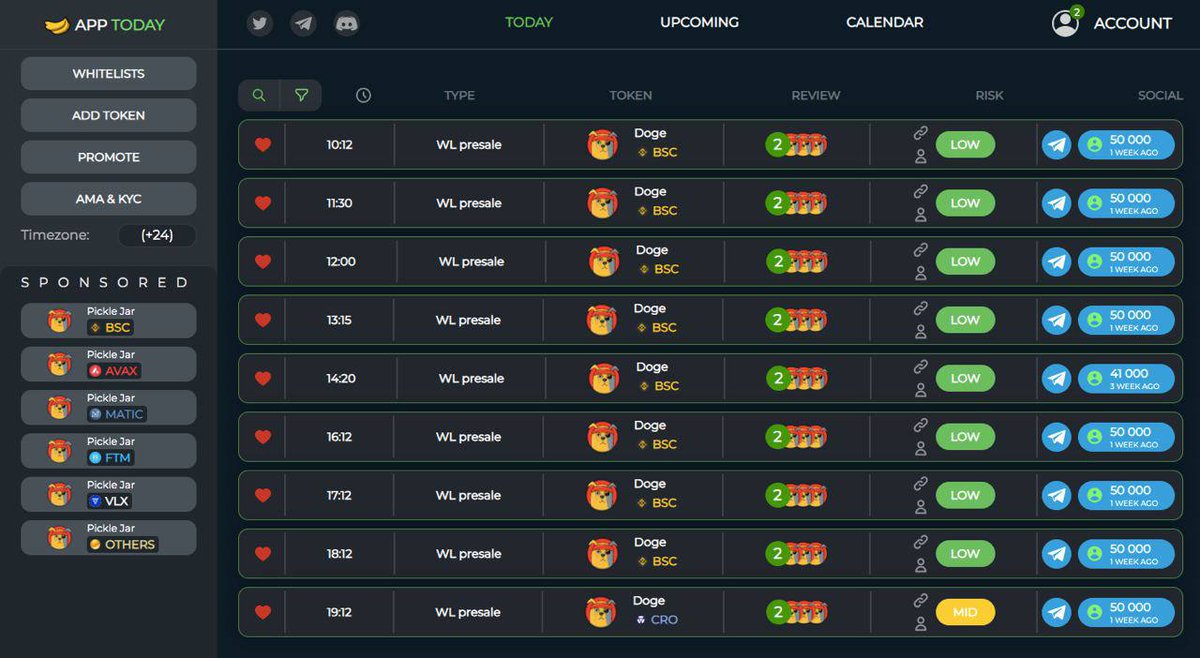Open the account avatar icon

[x=1066, y=23]
